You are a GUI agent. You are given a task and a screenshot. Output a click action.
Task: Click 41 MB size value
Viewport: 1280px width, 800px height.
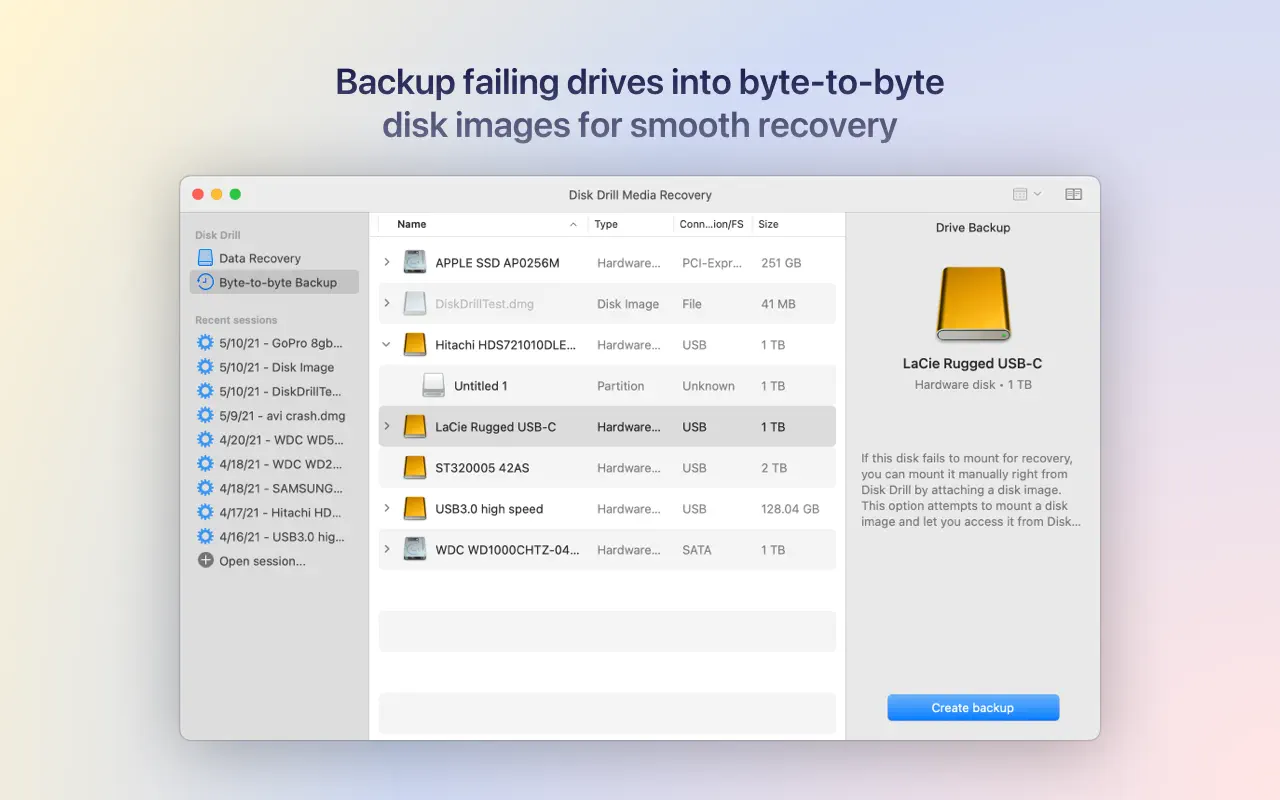click(x=778, y=304)
